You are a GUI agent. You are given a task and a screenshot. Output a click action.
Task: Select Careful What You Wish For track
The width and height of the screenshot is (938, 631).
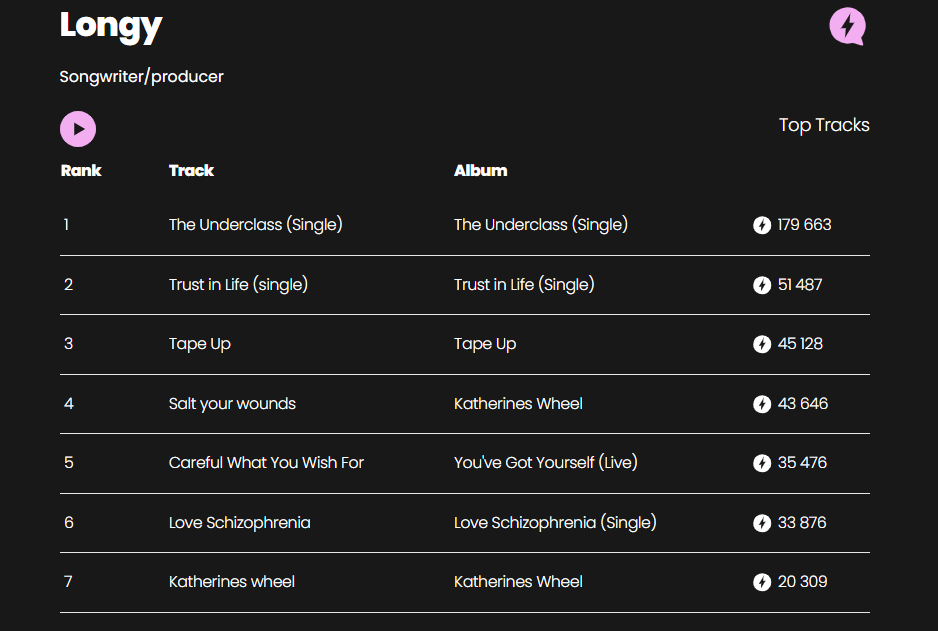266,463
